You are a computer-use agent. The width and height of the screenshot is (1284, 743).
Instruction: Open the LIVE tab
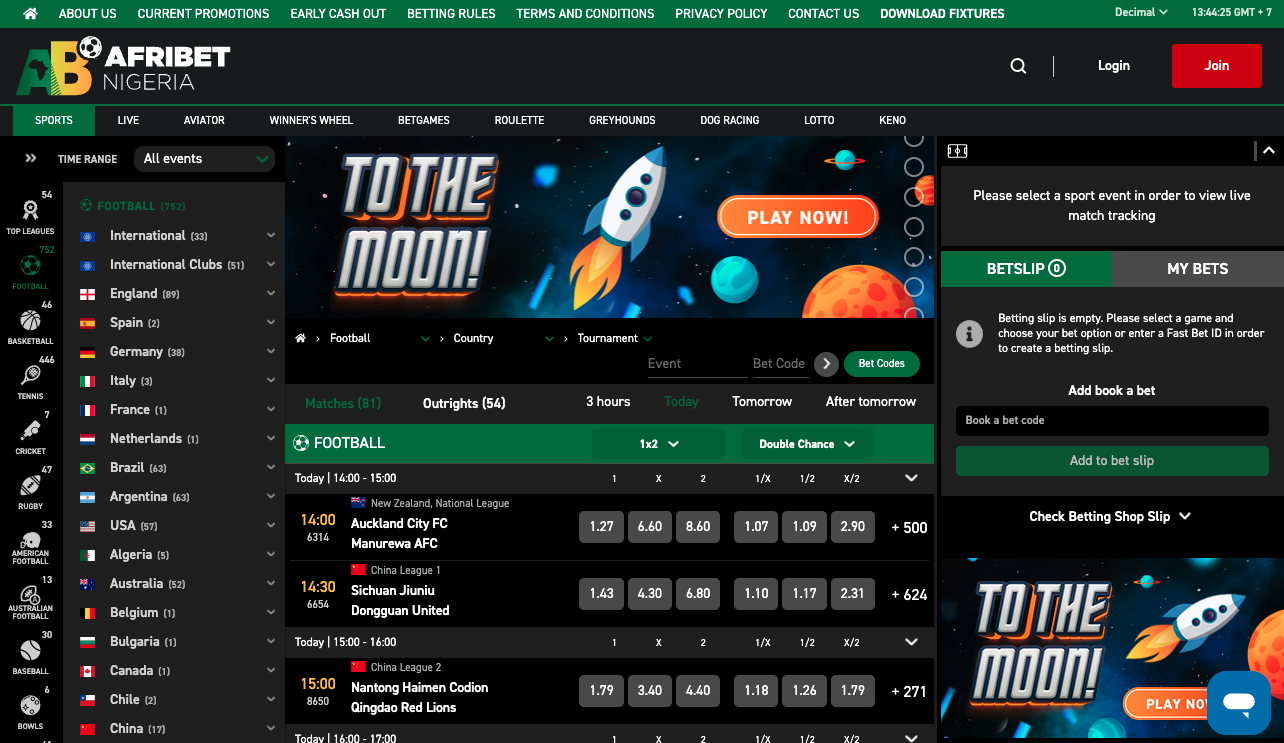click(x=128, y=120)
